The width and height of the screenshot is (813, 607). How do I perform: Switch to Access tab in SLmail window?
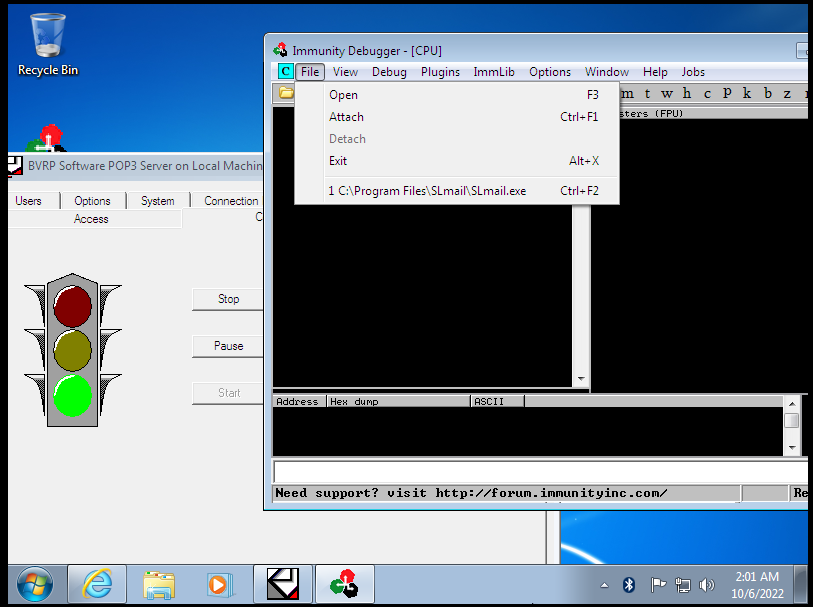pos(91,219)
